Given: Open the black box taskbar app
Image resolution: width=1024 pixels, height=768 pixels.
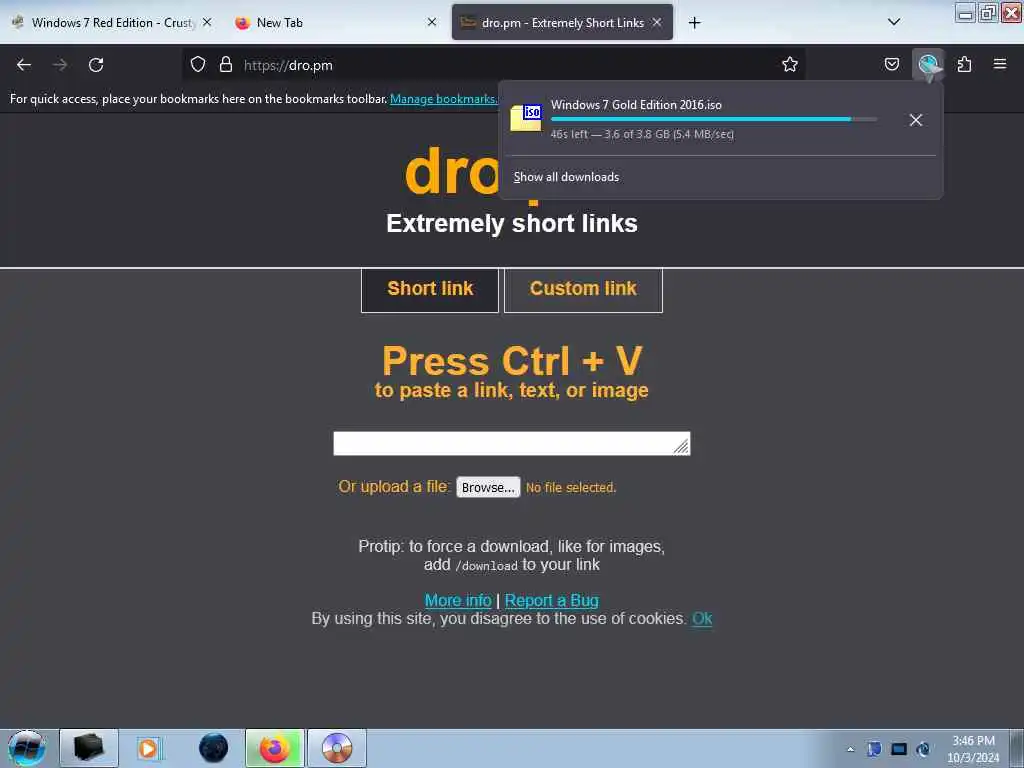Looking at the screenshot, I should coord(89,748).
